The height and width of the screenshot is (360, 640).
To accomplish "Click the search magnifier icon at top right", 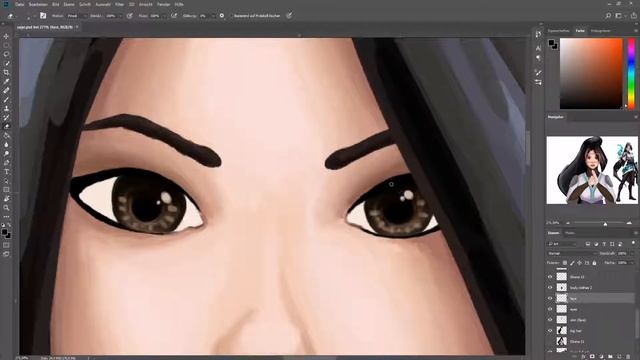I will pos(608,16).
